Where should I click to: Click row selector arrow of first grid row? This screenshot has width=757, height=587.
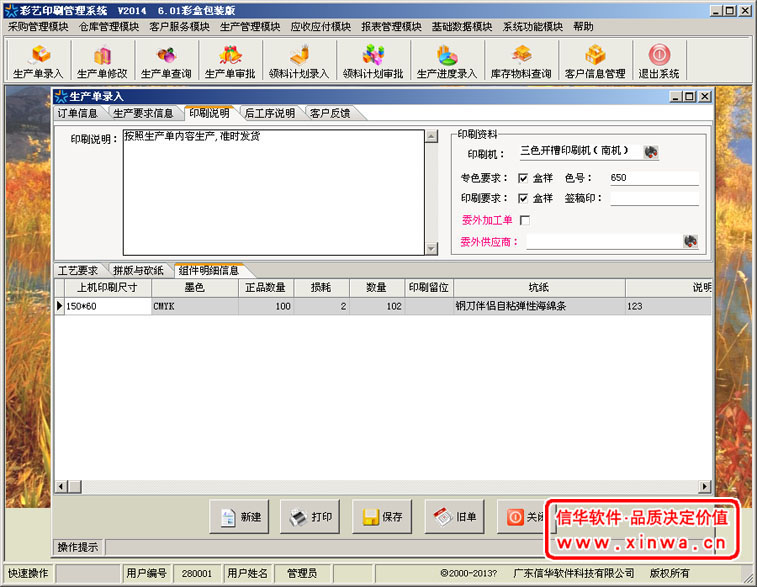coord(59,306)
